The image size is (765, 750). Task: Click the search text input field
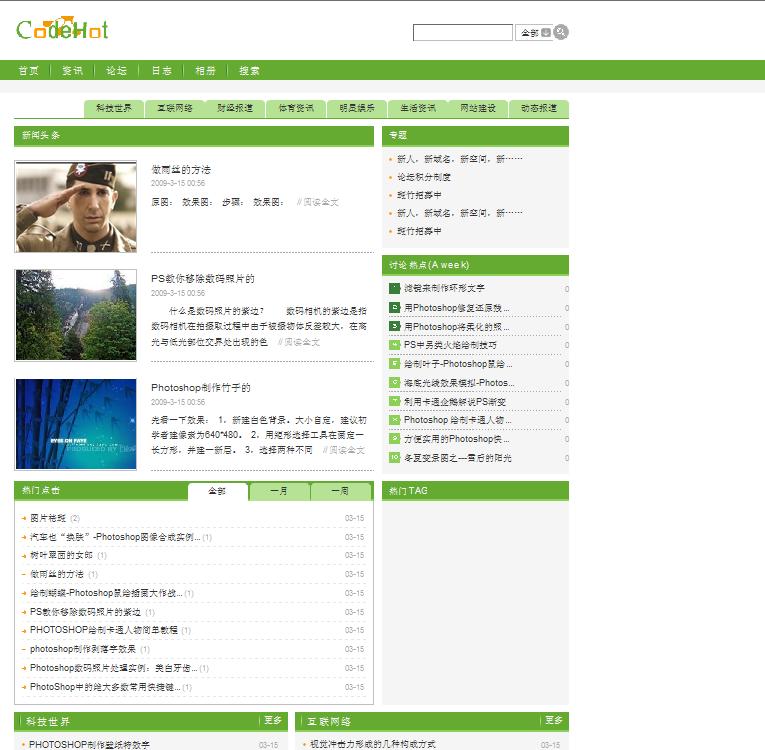(x=463, y=33)
